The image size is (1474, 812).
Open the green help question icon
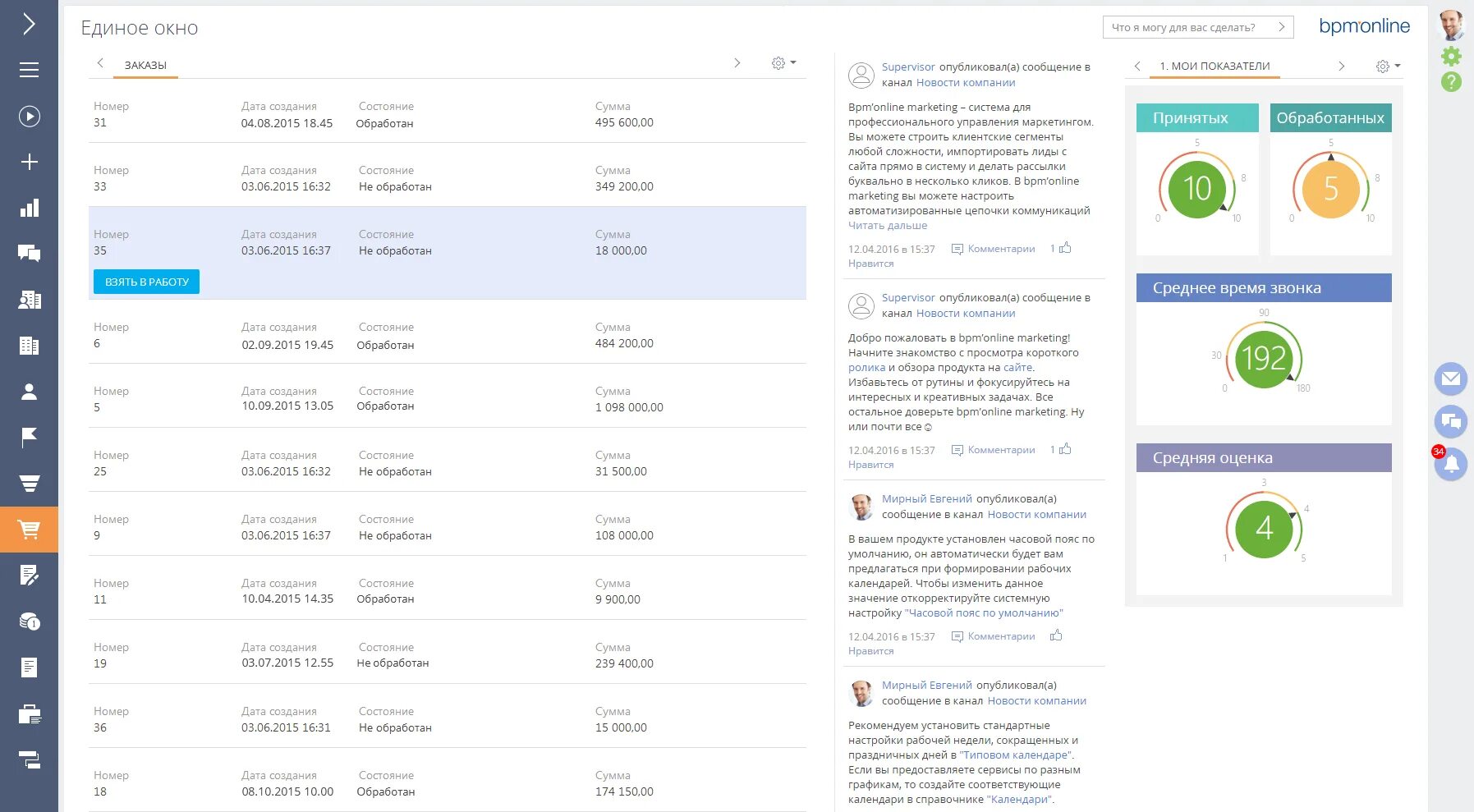[1451, 82]
